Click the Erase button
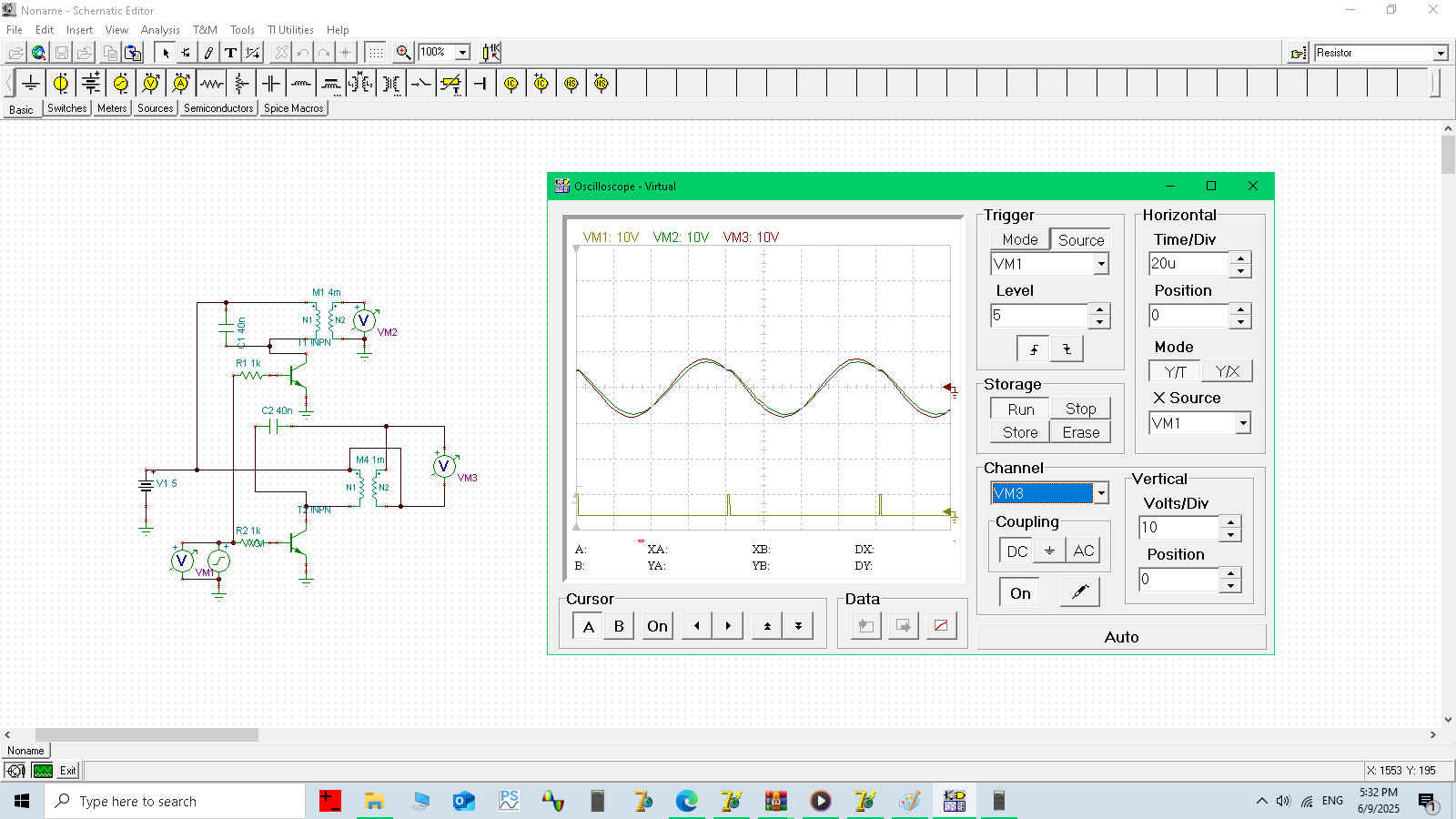 pyautogui.click(x=1080, y=432)
